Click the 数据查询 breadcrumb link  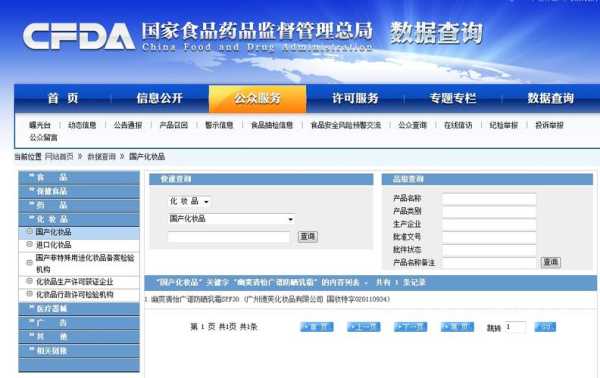click(101, 156)
